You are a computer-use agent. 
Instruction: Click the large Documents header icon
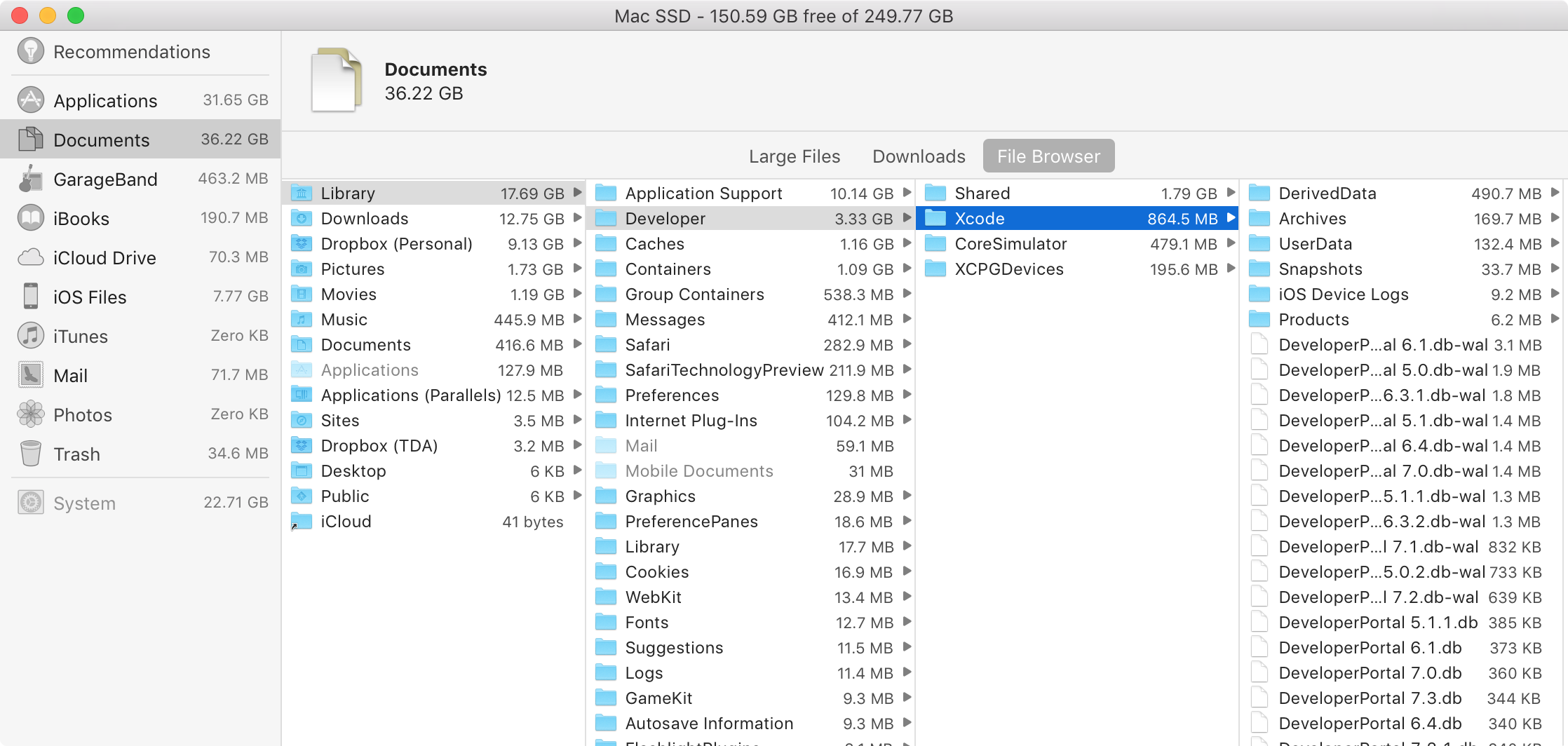click(x=337, y=80)
